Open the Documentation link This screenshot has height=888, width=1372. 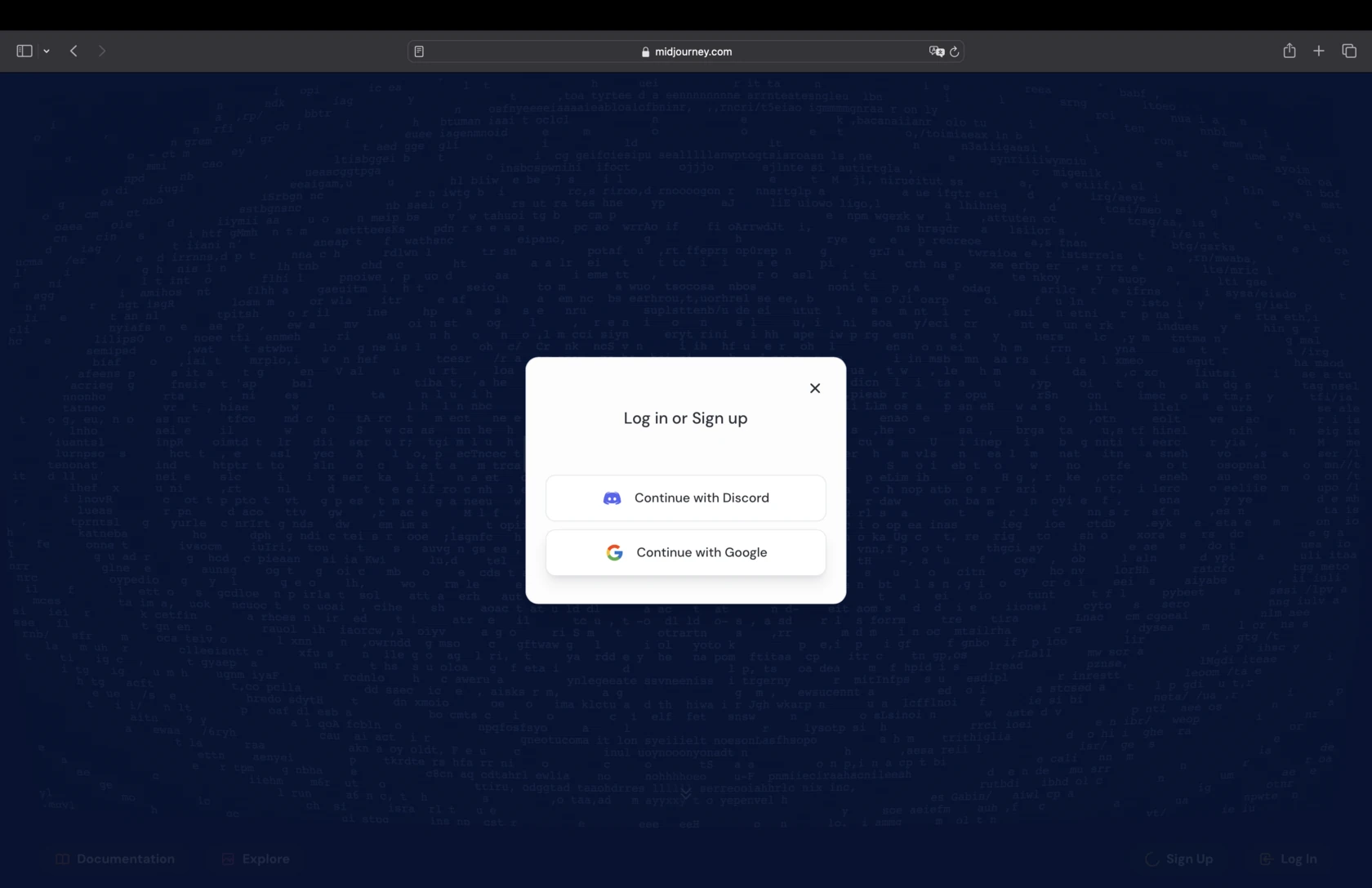[115, 859]
